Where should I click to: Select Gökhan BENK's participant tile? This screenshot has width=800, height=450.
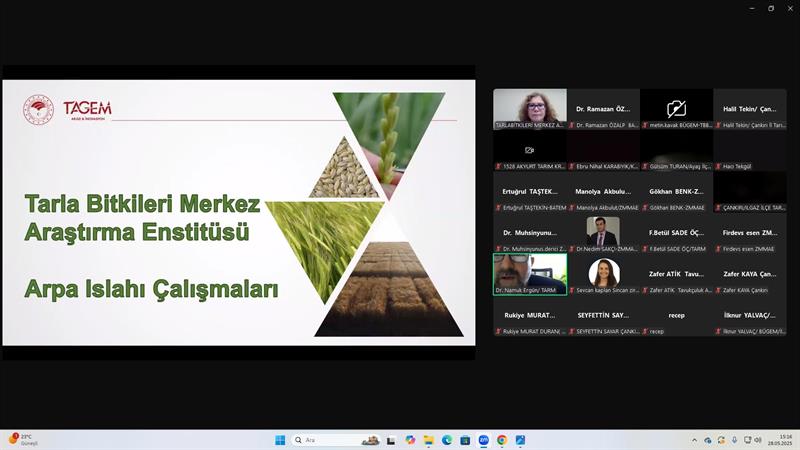[676, 191]
